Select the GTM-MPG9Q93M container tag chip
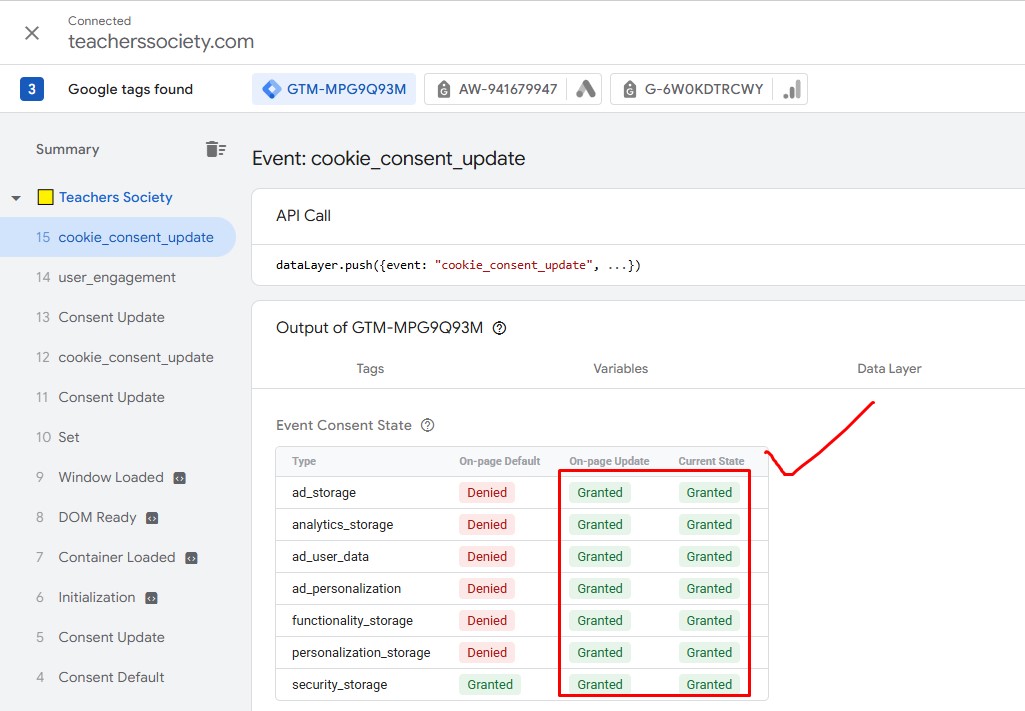Screen dimensions: 1025x711 pos(334,89)
